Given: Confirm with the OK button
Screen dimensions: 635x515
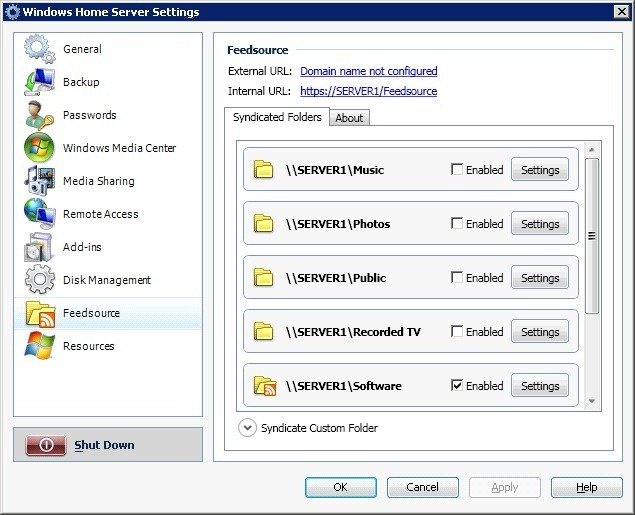Looking at the screenshot, I should [341, 487].
